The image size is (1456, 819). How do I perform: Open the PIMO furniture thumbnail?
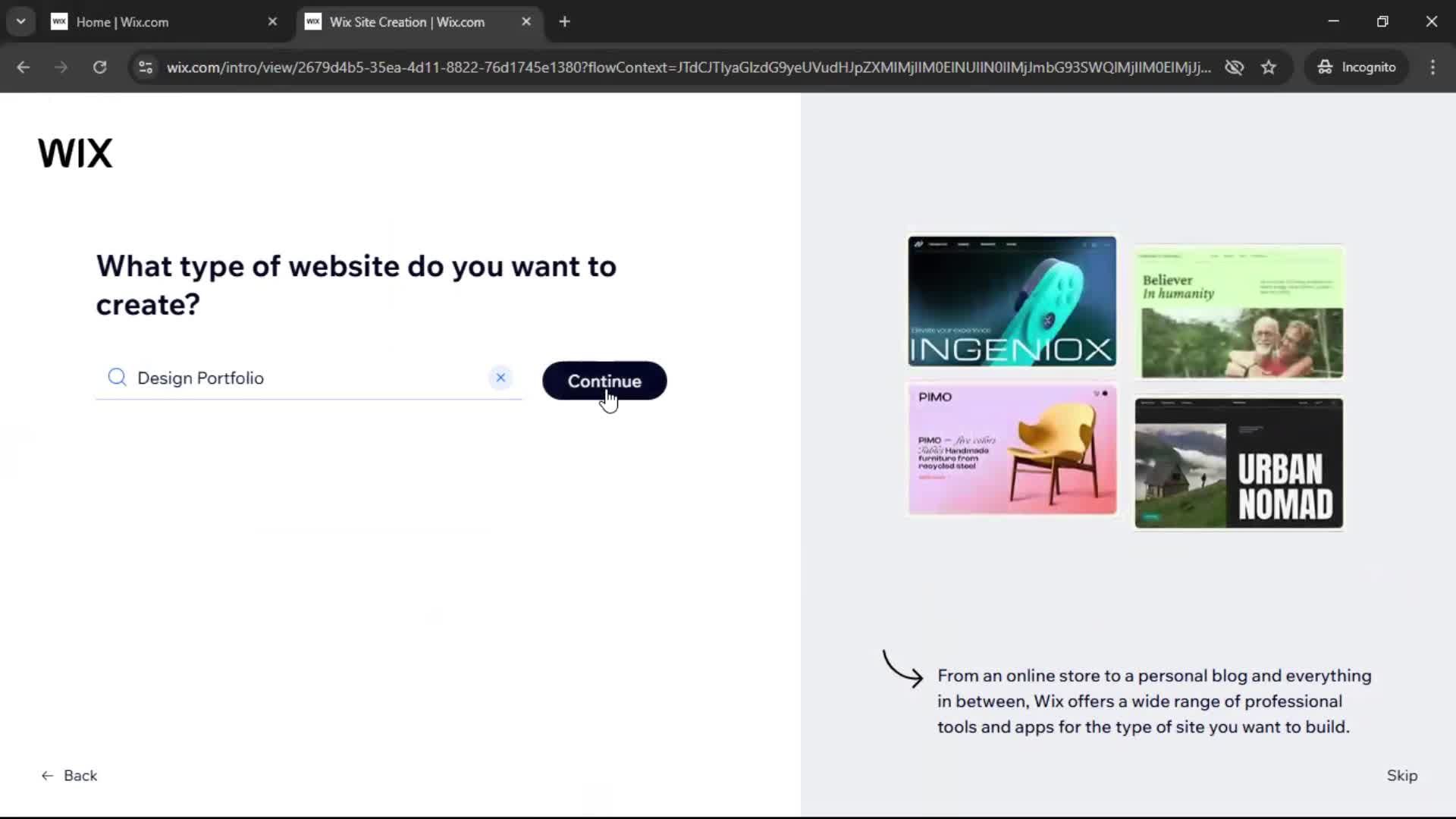(1012, 449)
